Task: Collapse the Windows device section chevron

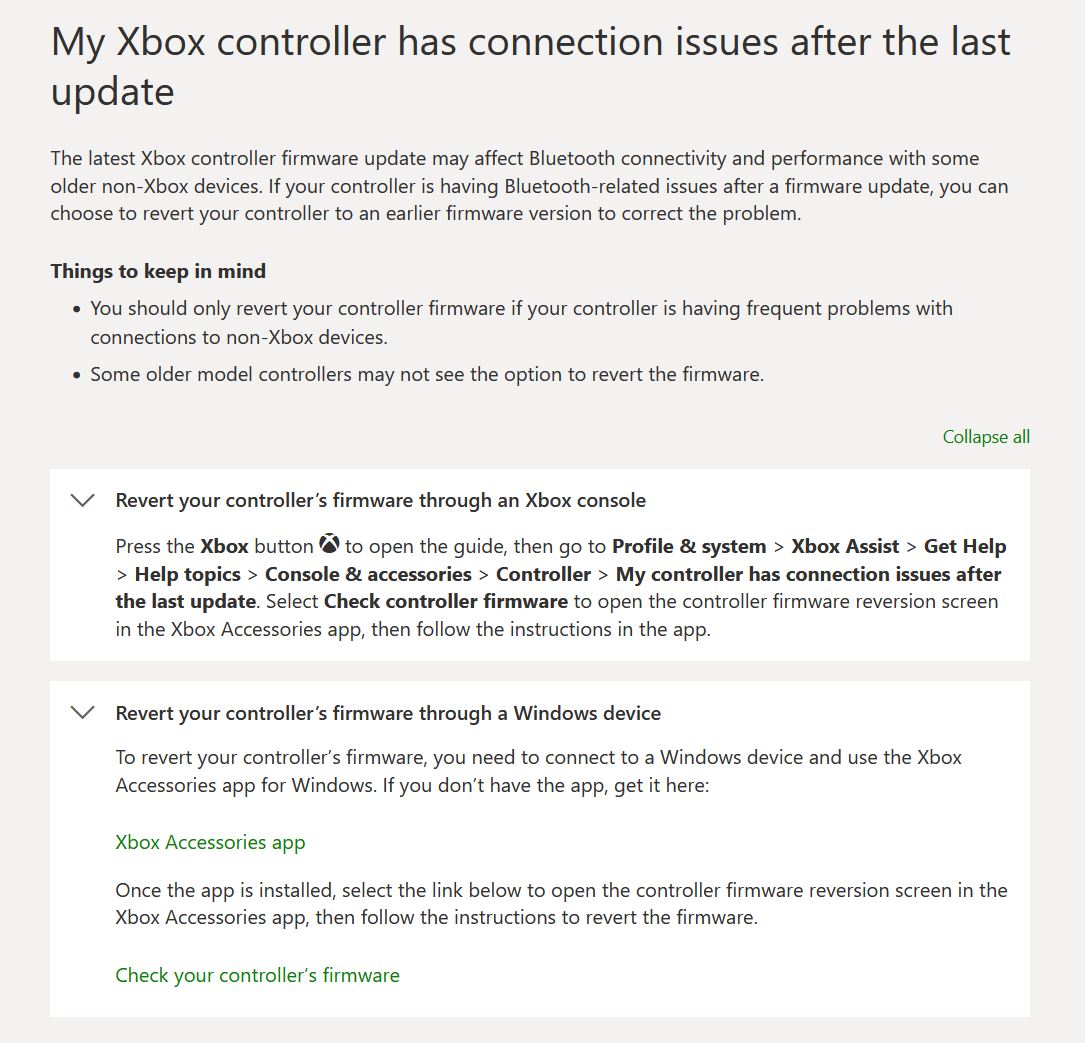Action: tap(83, 713)
